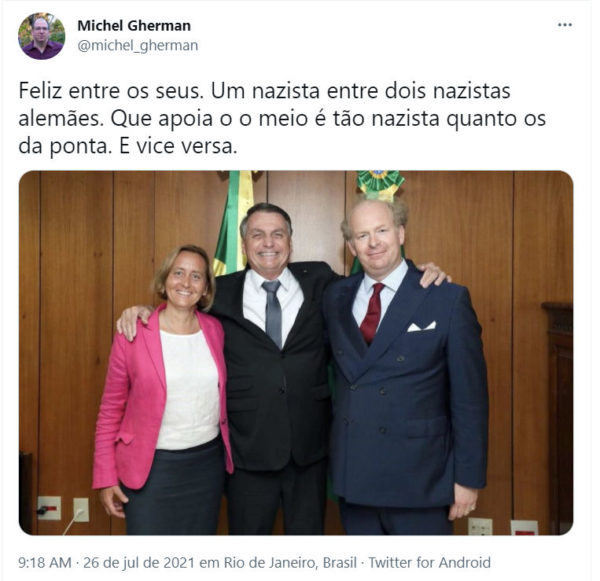Click the green and yellow rosette on wall
This screenshot has height=581, width=600.
380,184
